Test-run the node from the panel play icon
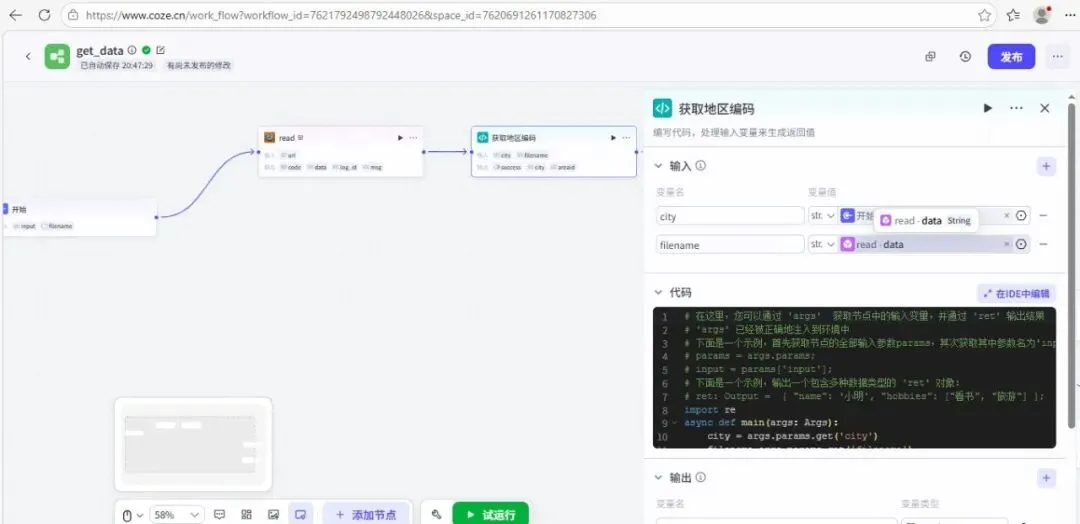Viewport: 1080px width, 524px height. click(988, 108)
